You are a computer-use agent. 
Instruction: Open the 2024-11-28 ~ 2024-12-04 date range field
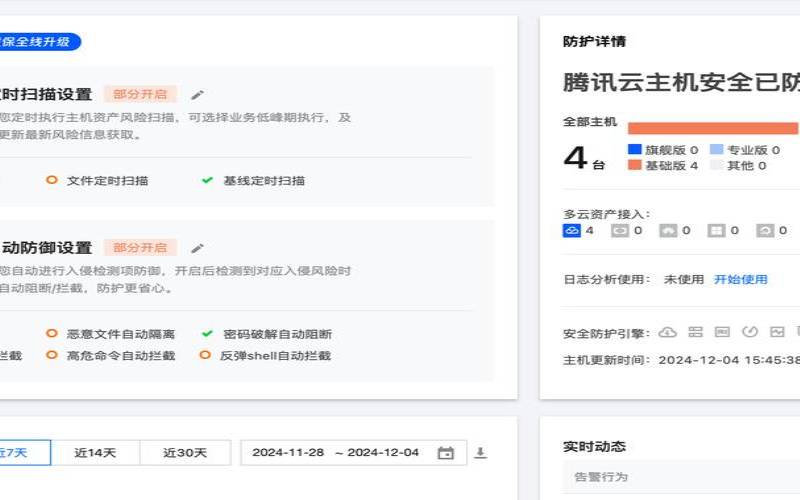tap(354, 453)
